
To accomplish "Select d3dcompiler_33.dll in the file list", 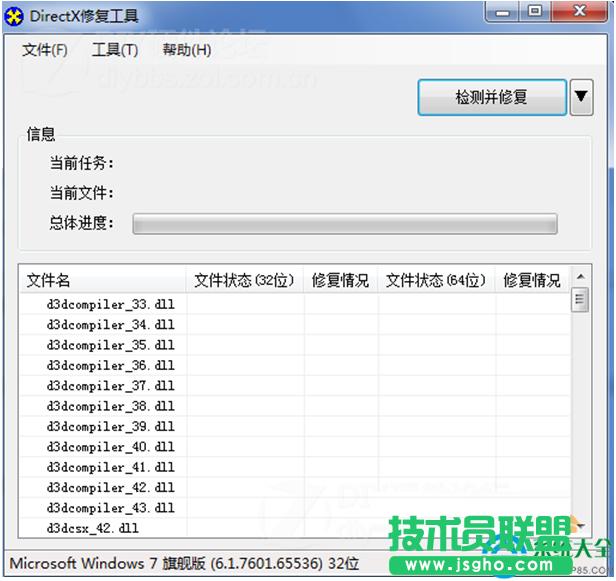I will tap(110, 304).
